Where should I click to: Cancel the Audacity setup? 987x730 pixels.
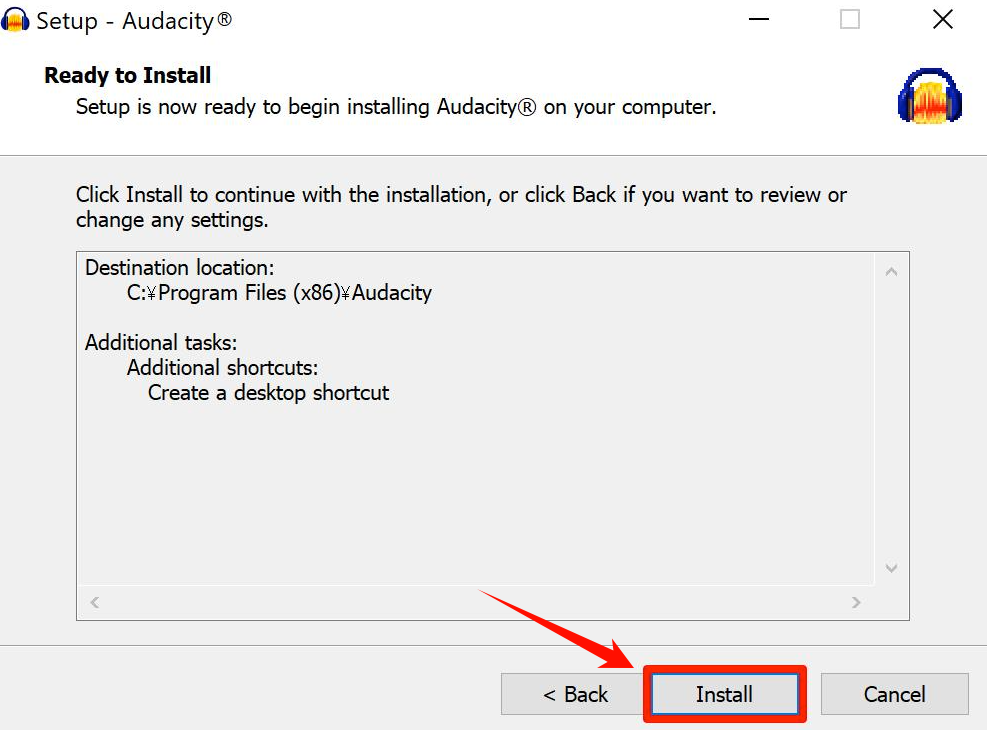pyautogui.click(x=894, y=694)
